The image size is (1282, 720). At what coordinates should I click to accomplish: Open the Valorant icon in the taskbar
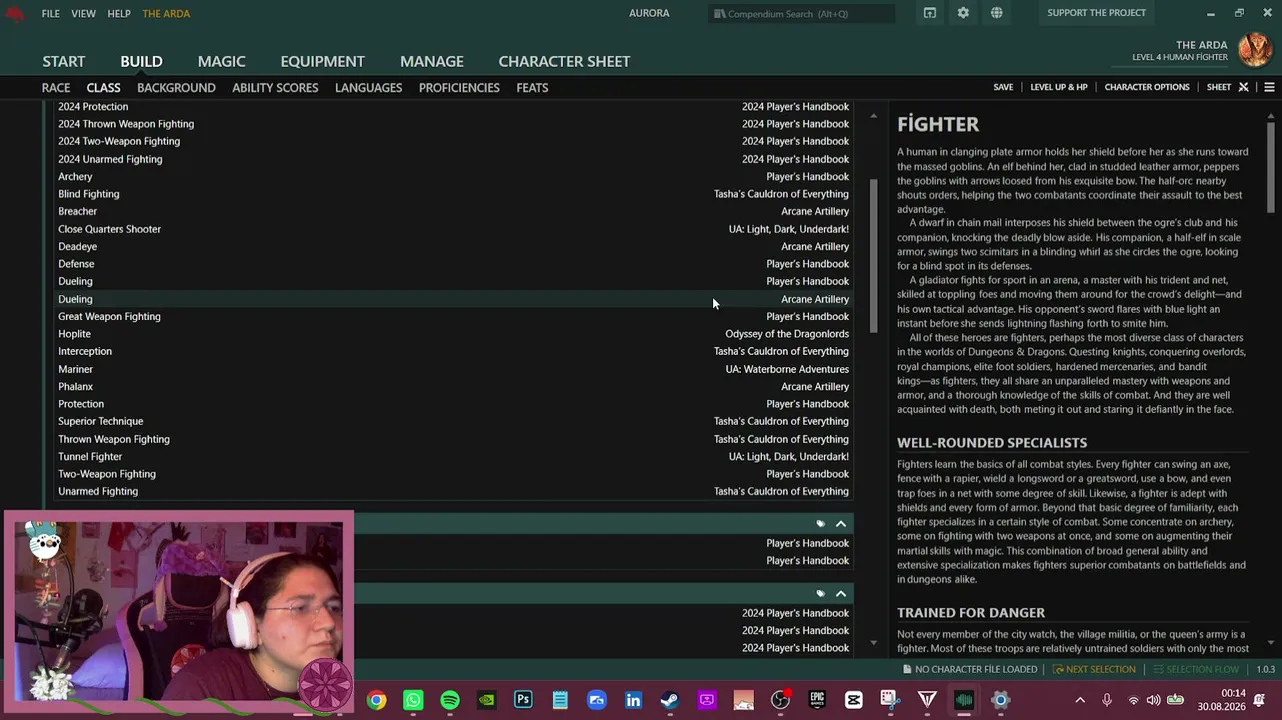coord(927,700)
